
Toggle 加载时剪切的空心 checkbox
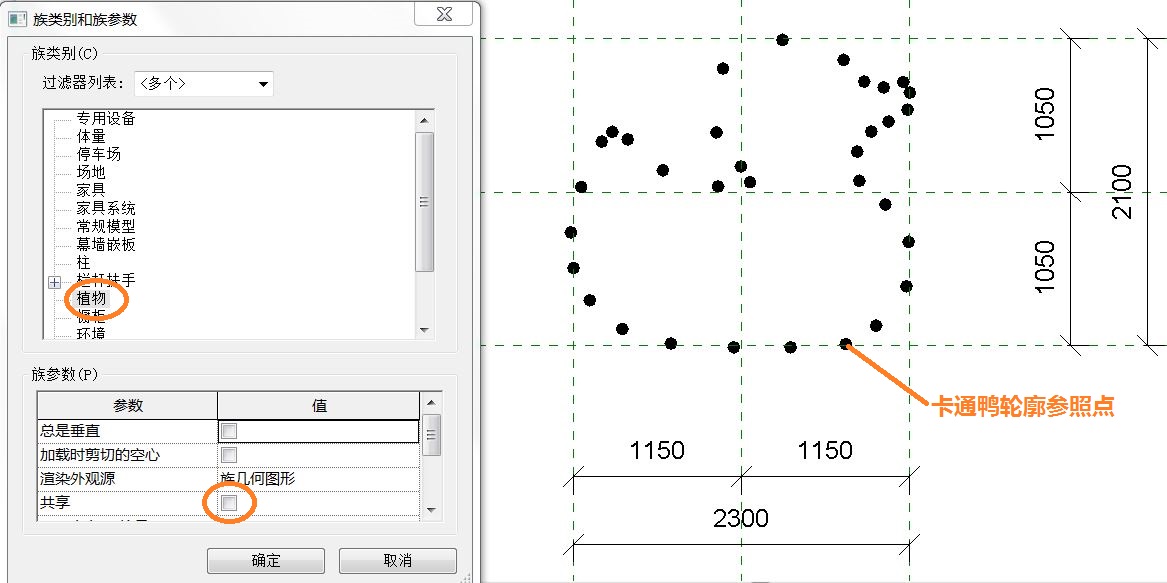[x=229, y=454]
